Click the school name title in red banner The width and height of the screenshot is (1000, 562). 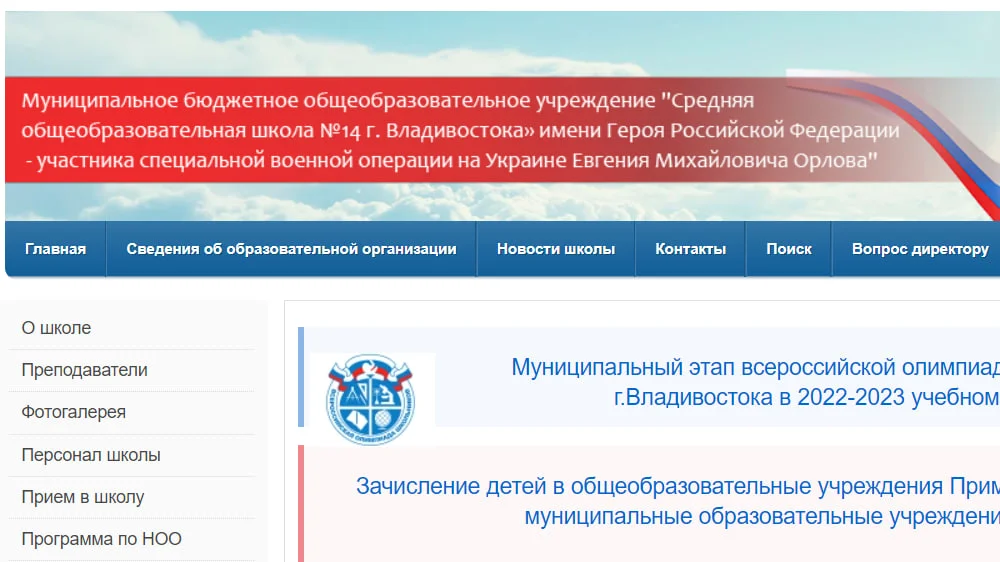(x=460, y=130)
